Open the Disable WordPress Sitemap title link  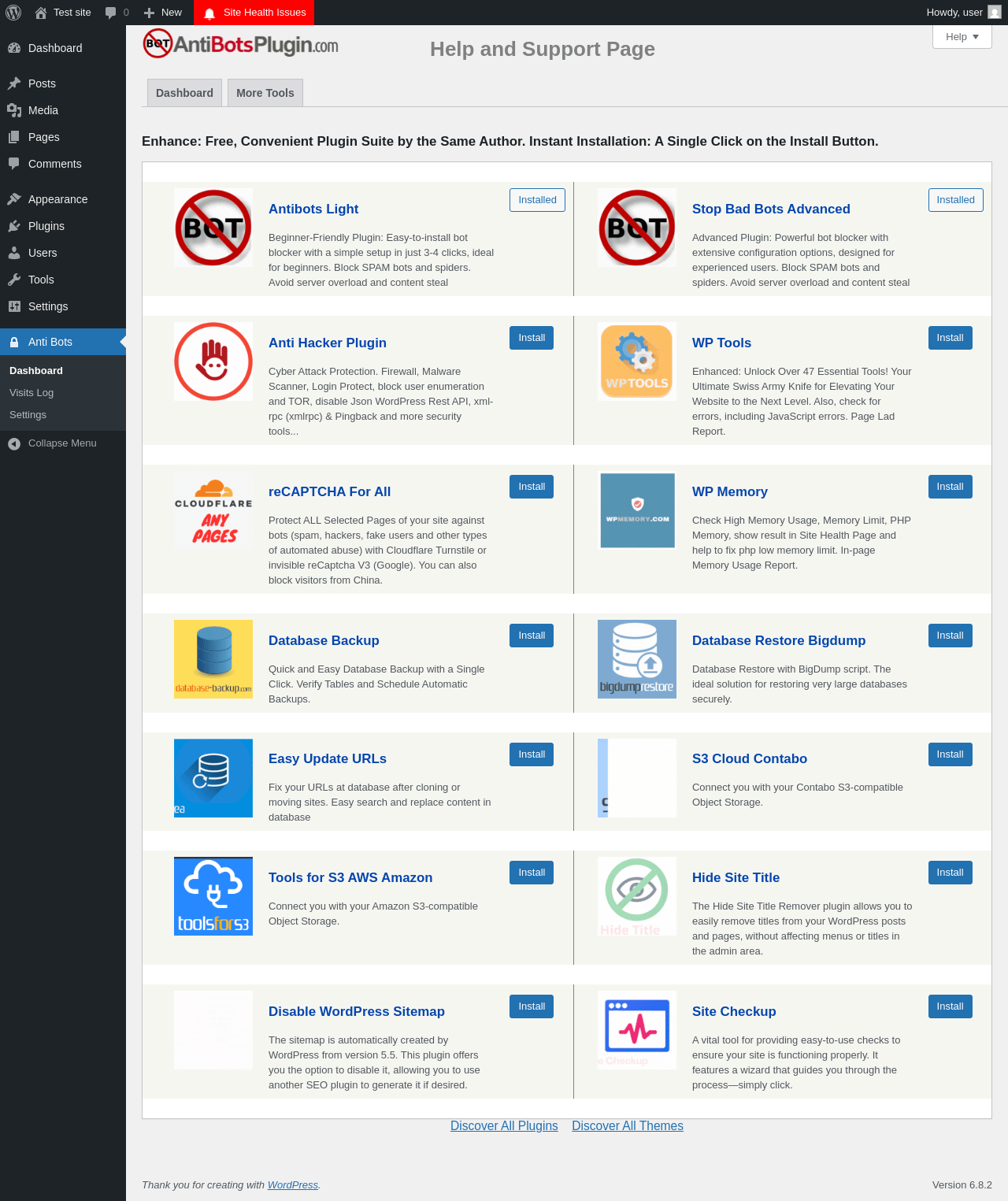click(357, 1011)
